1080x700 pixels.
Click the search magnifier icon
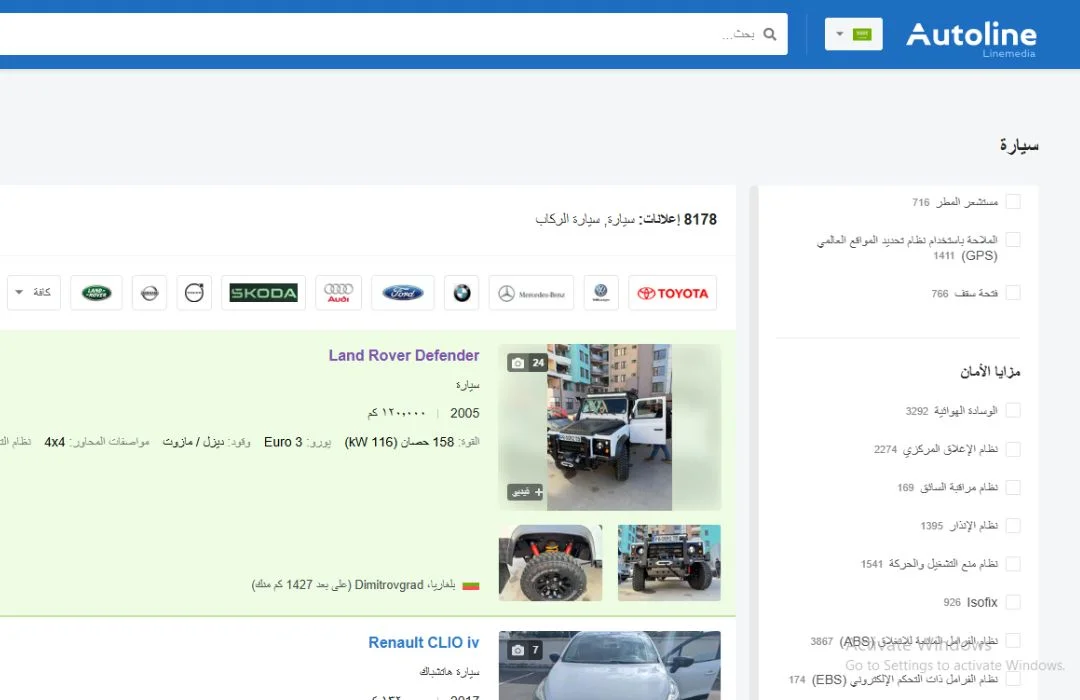pos(769,33)
